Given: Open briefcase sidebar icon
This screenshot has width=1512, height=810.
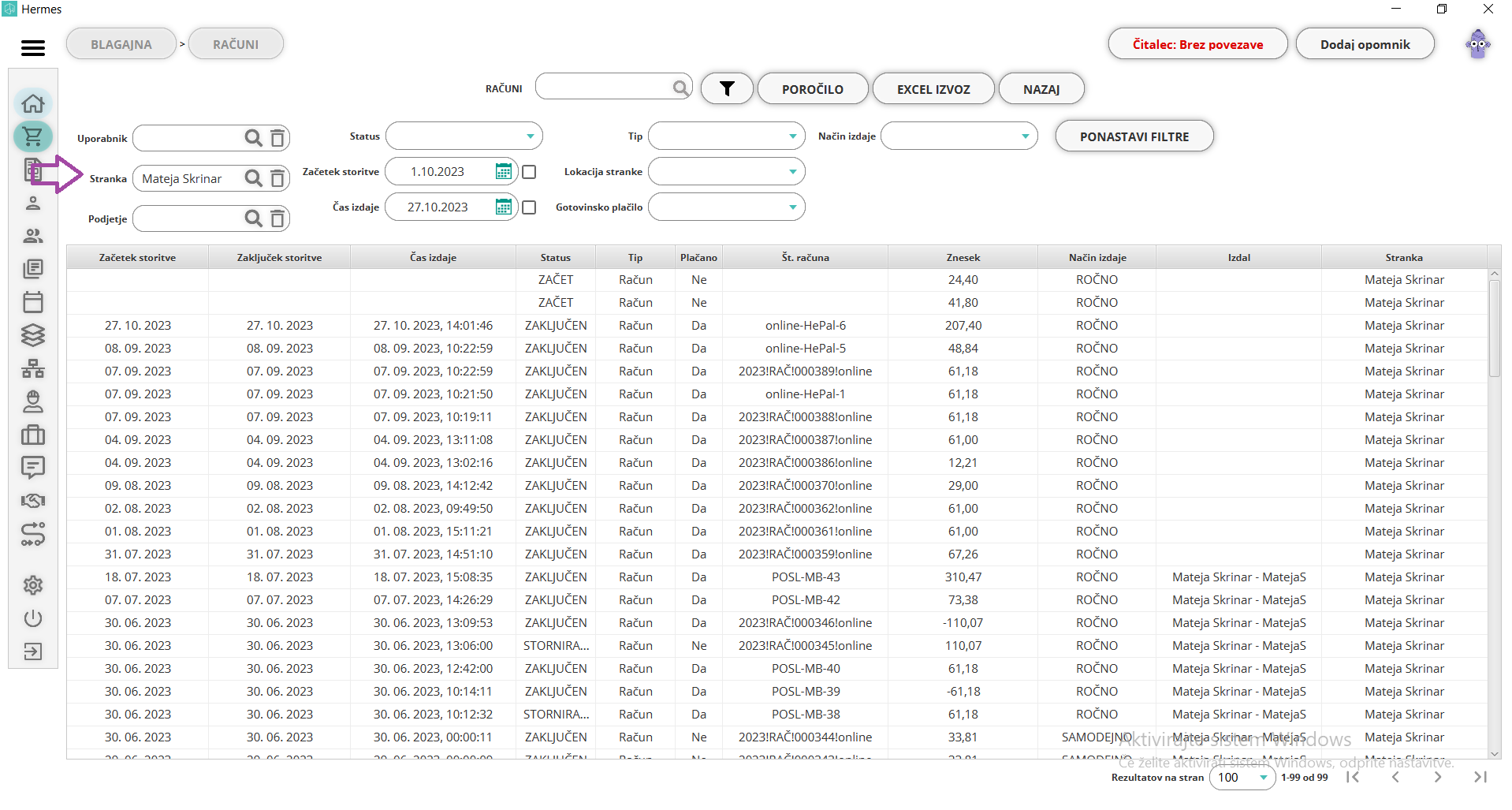Looking at the screenshot, I should click(33, 435).
